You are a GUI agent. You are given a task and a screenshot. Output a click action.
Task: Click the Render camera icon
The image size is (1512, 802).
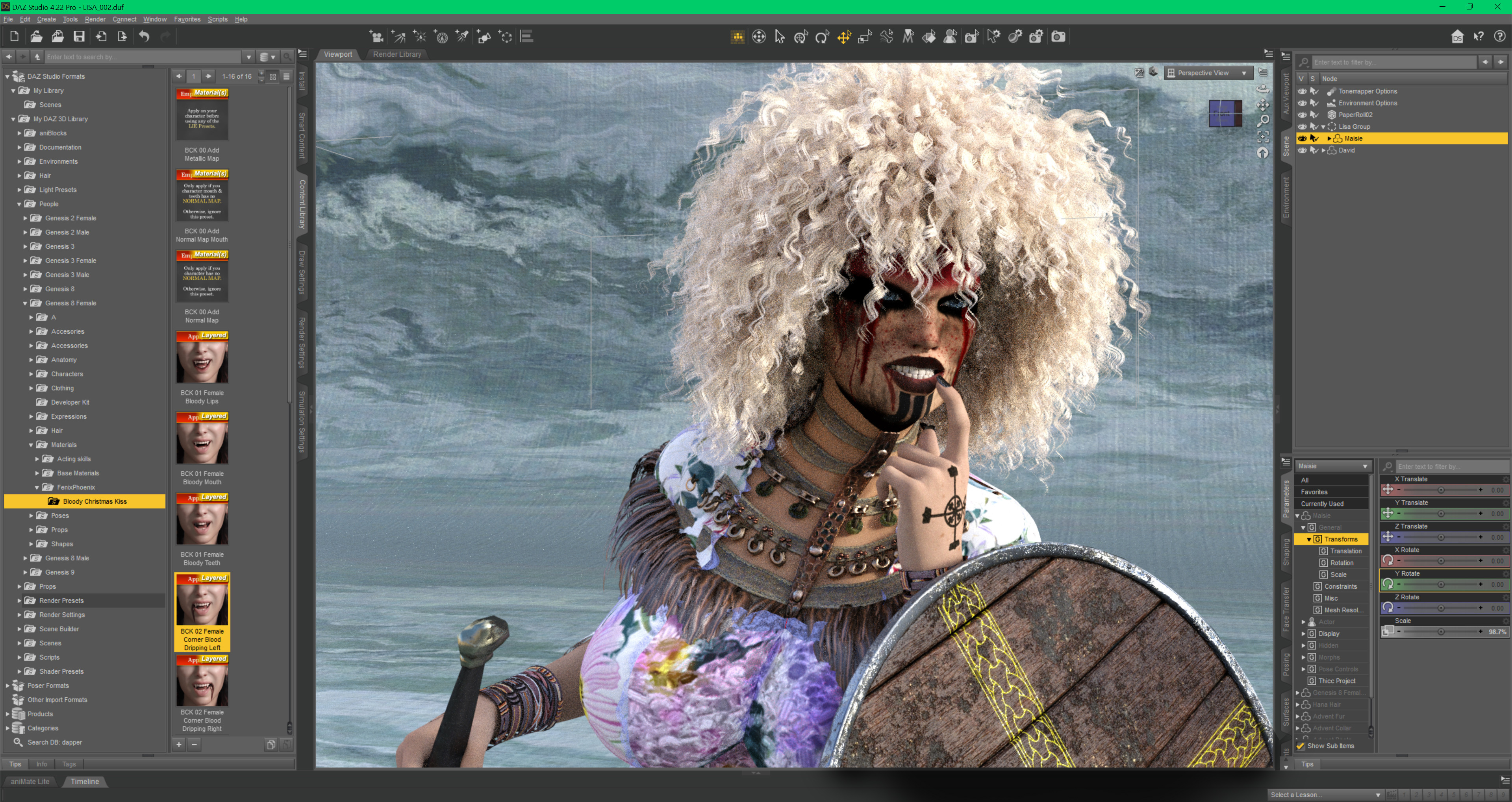[x=1058, y=37]
